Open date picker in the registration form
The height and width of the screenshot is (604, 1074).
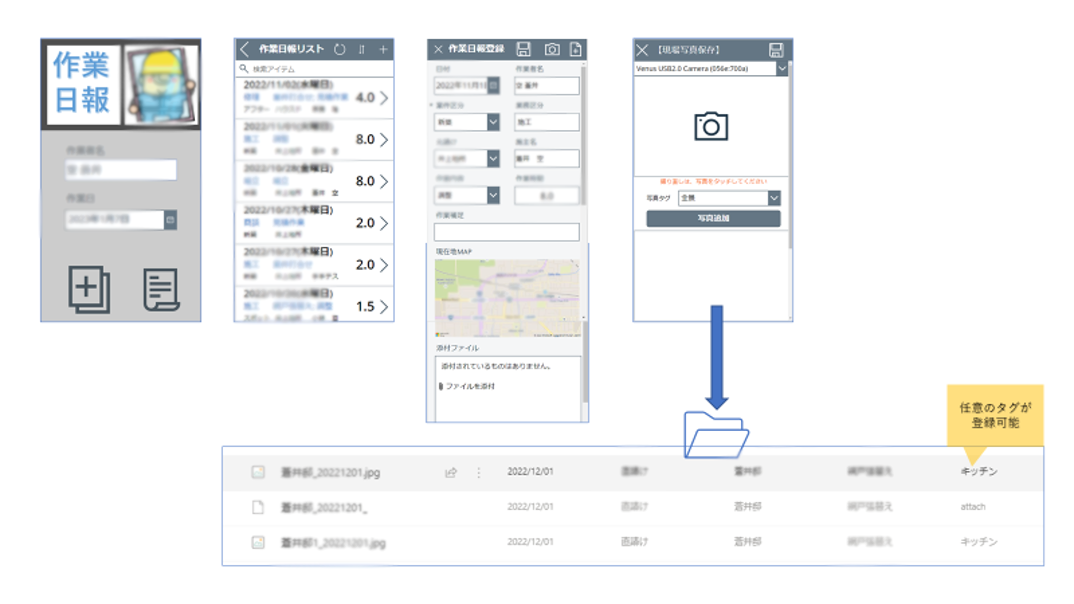(493, 86)
